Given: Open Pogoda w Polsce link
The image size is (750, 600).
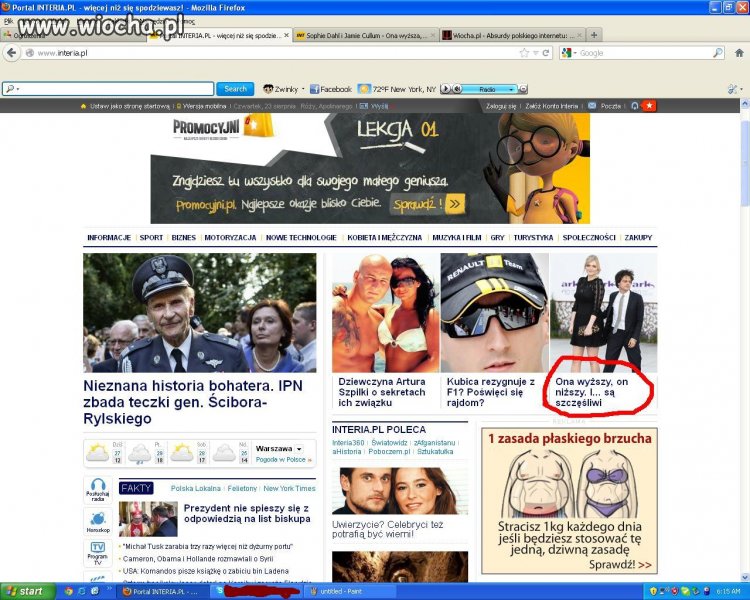Looking at the screenshot, I should pos(280,459).
